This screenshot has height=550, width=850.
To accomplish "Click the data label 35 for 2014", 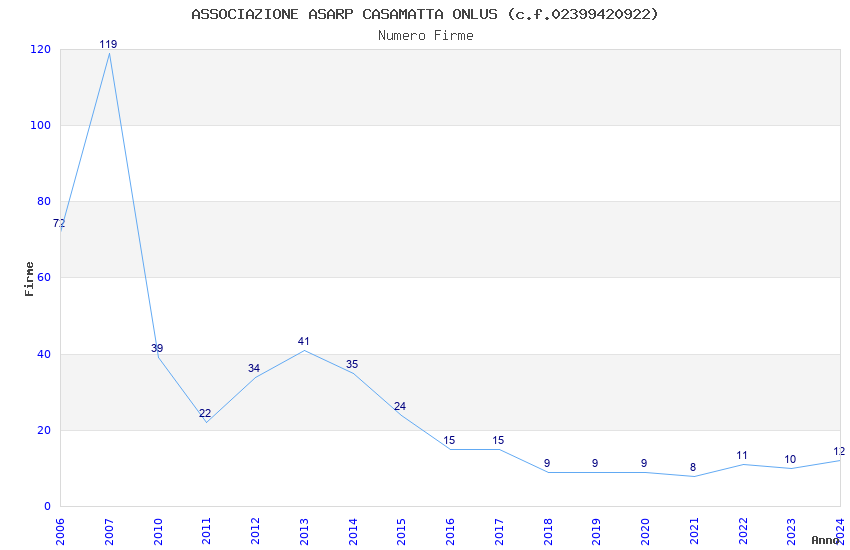I will 352,364.
